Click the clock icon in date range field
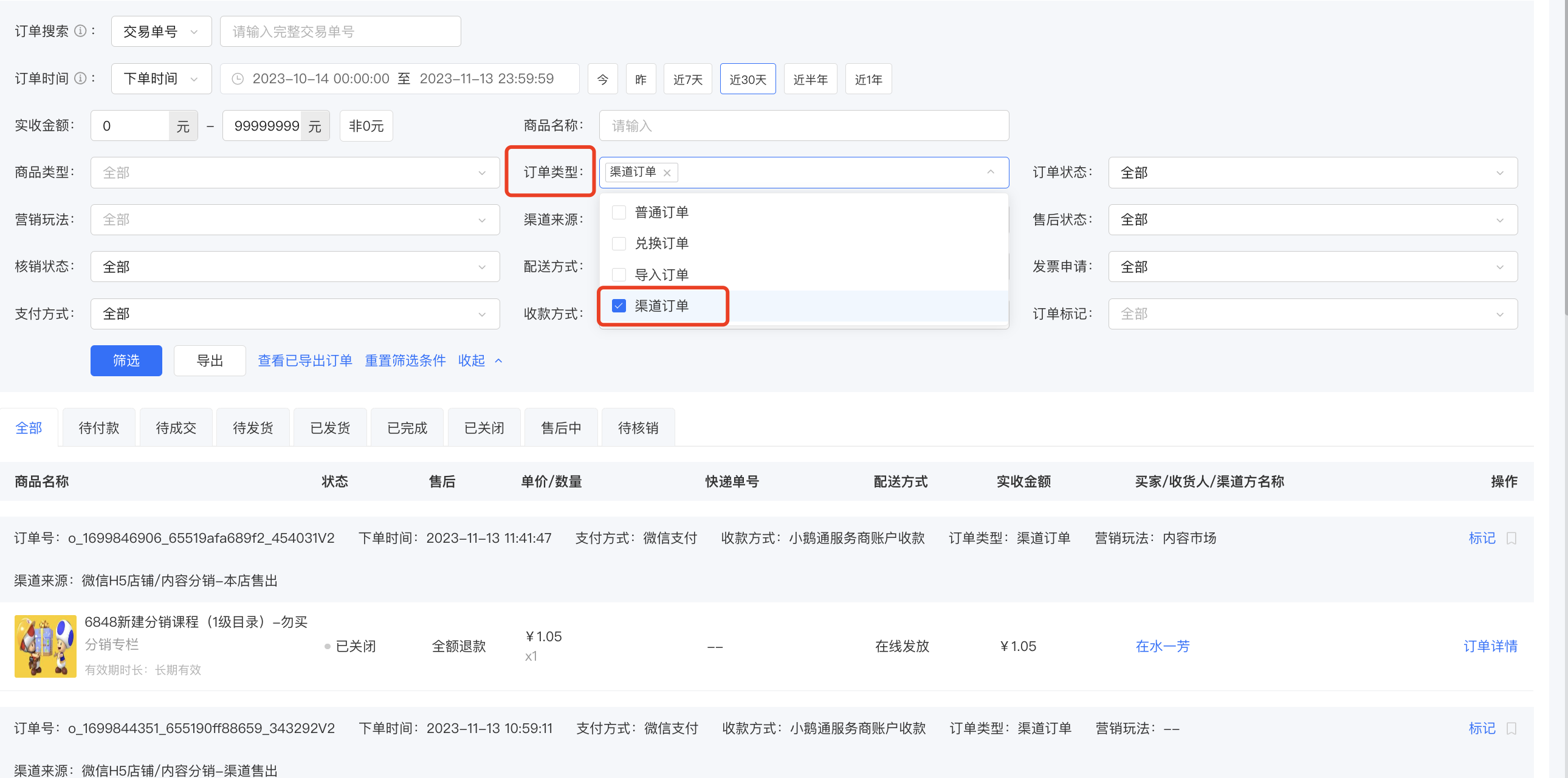 pyautogui.click(x=238, y=79)
